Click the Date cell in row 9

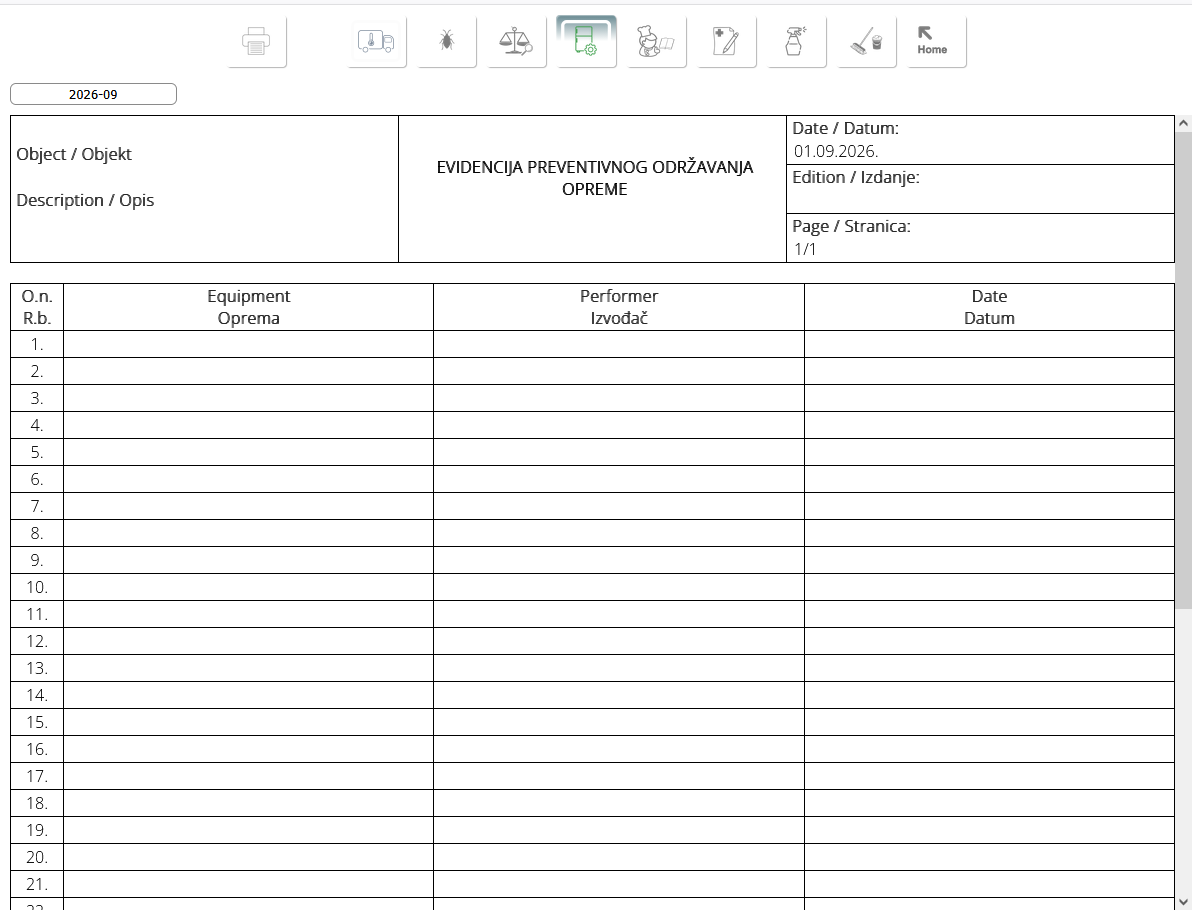pyautogui.click(x=989, y=560)
